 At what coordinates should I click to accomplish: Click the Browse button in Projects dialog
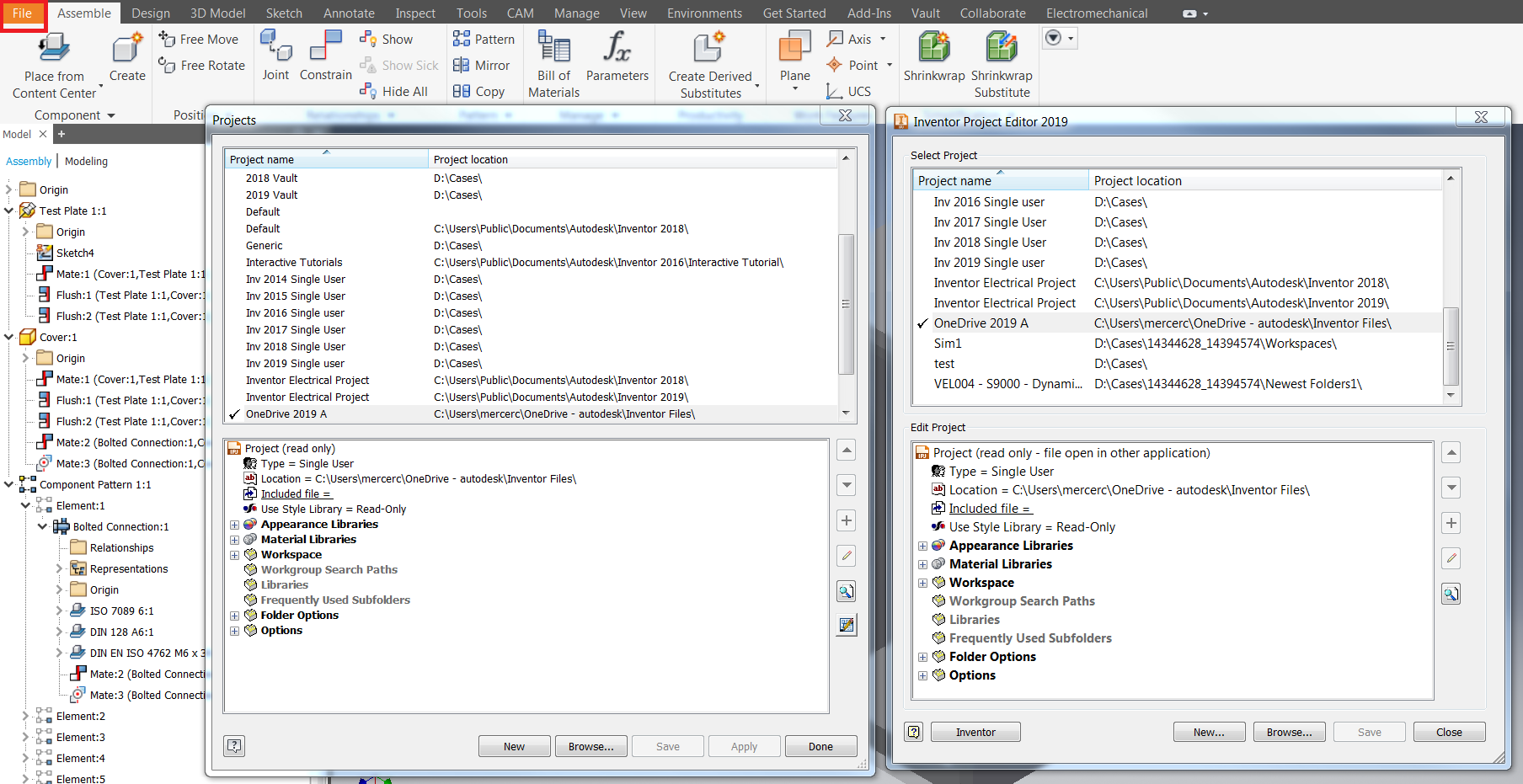click(x=590, y=746)
